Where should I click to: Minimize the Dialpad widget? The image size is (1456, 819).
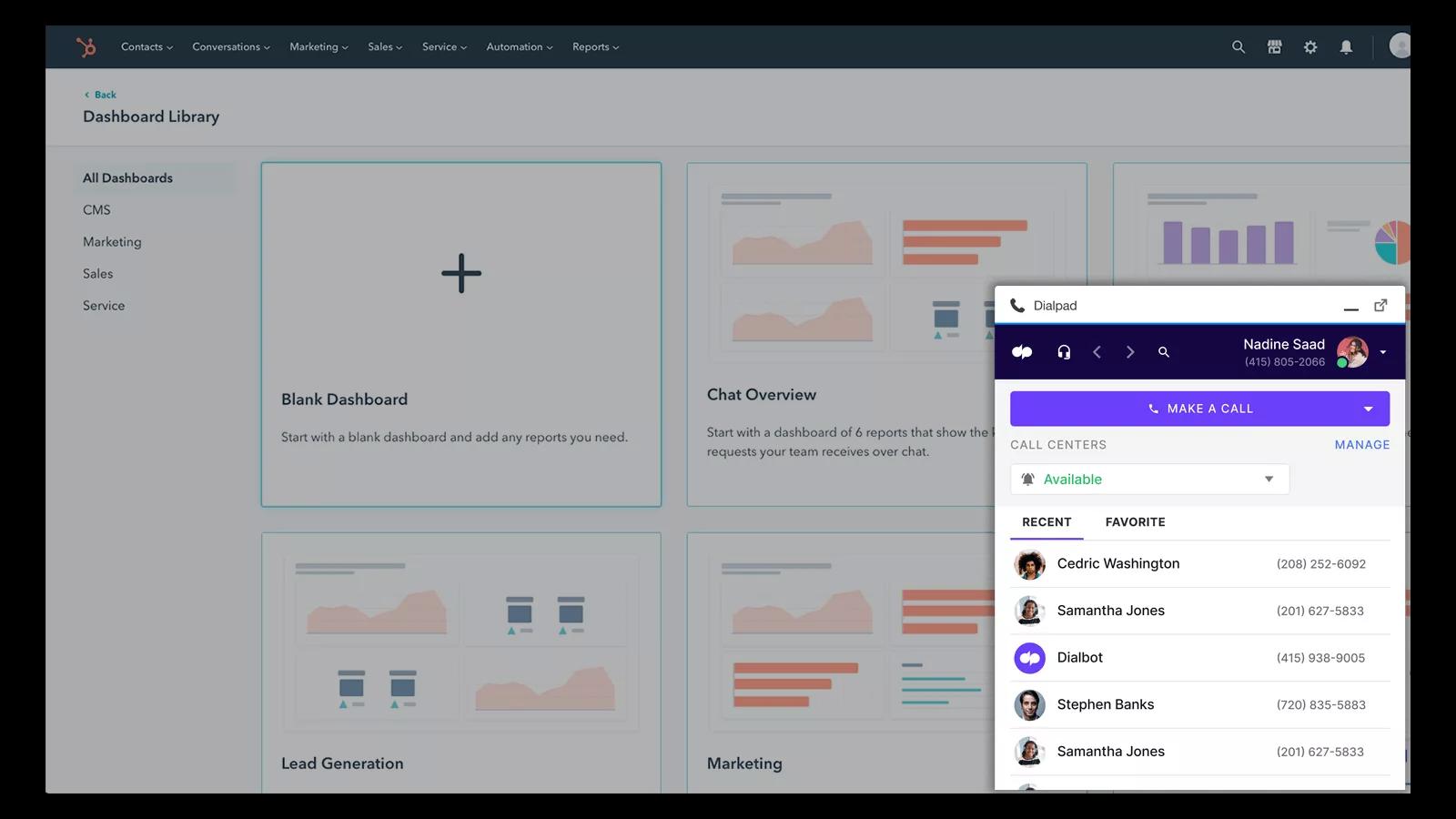[1351, 308]
